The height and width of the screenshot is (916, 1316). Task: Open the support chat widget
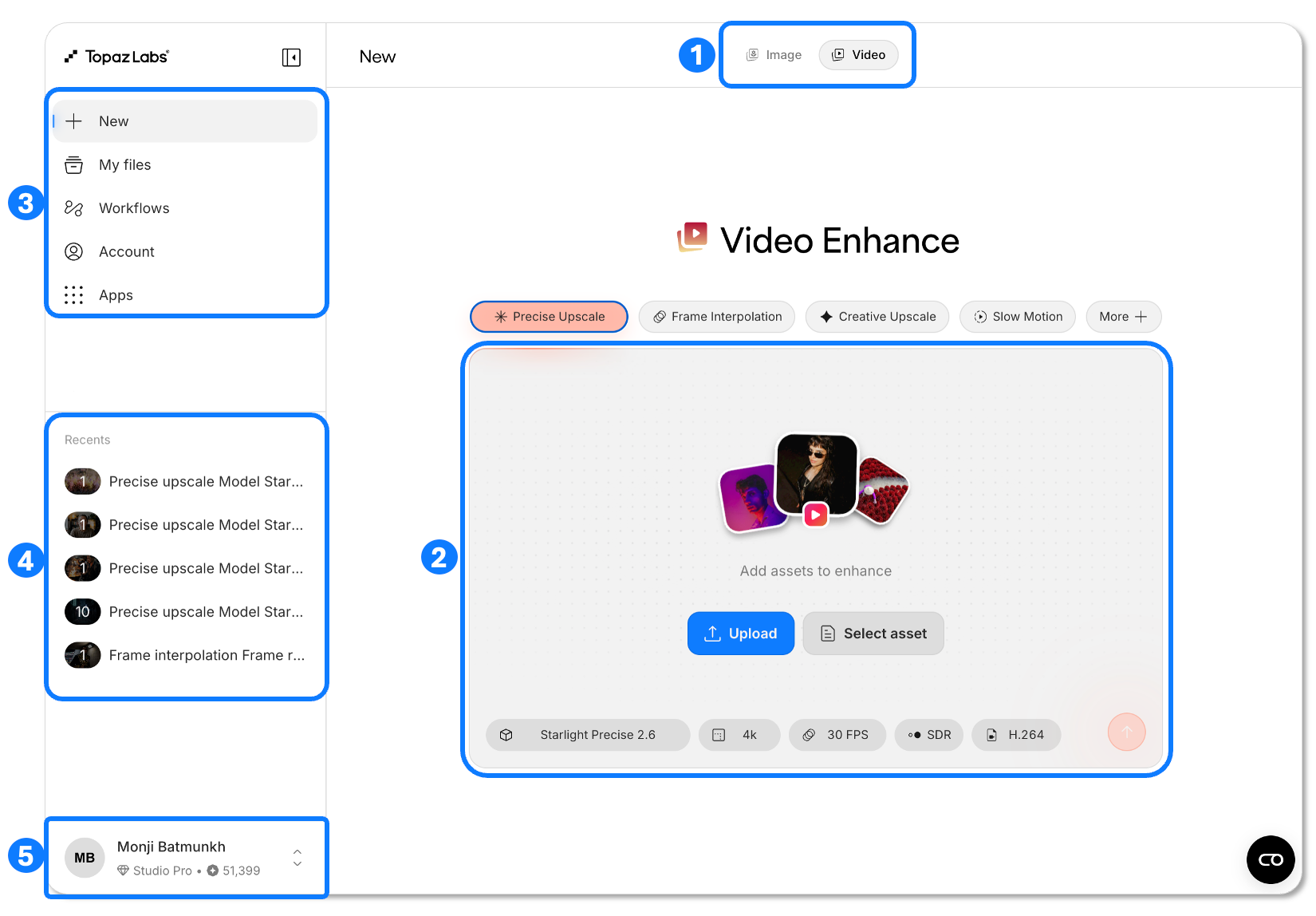pyautogui.click(x=1271, y=859)
